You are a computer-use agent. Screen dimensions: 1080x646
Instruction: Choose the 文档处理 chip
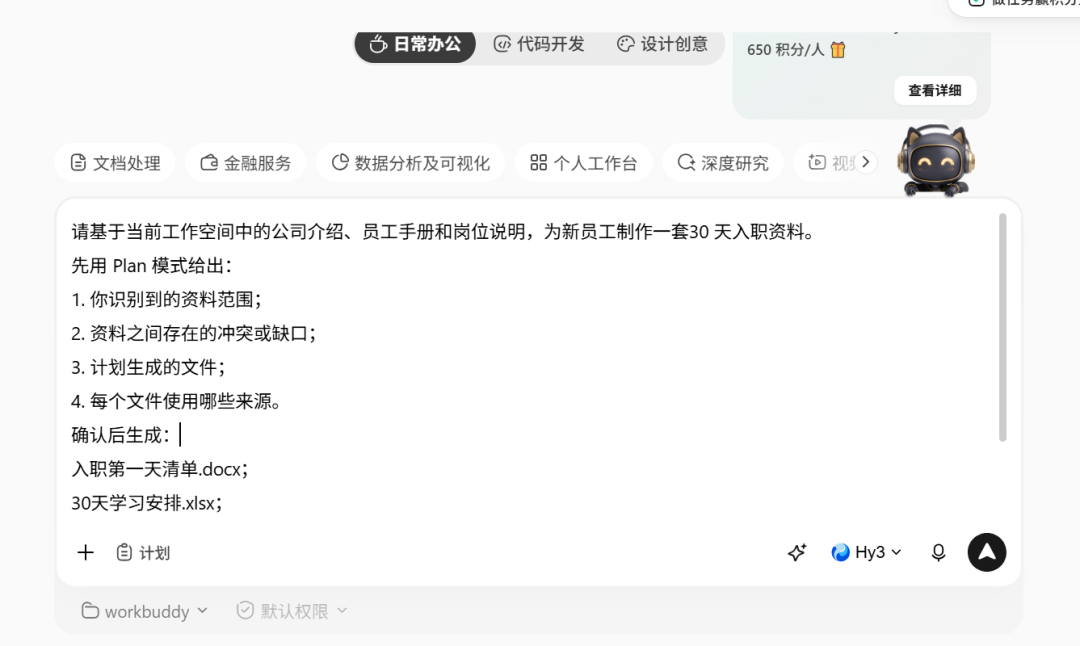115,163
